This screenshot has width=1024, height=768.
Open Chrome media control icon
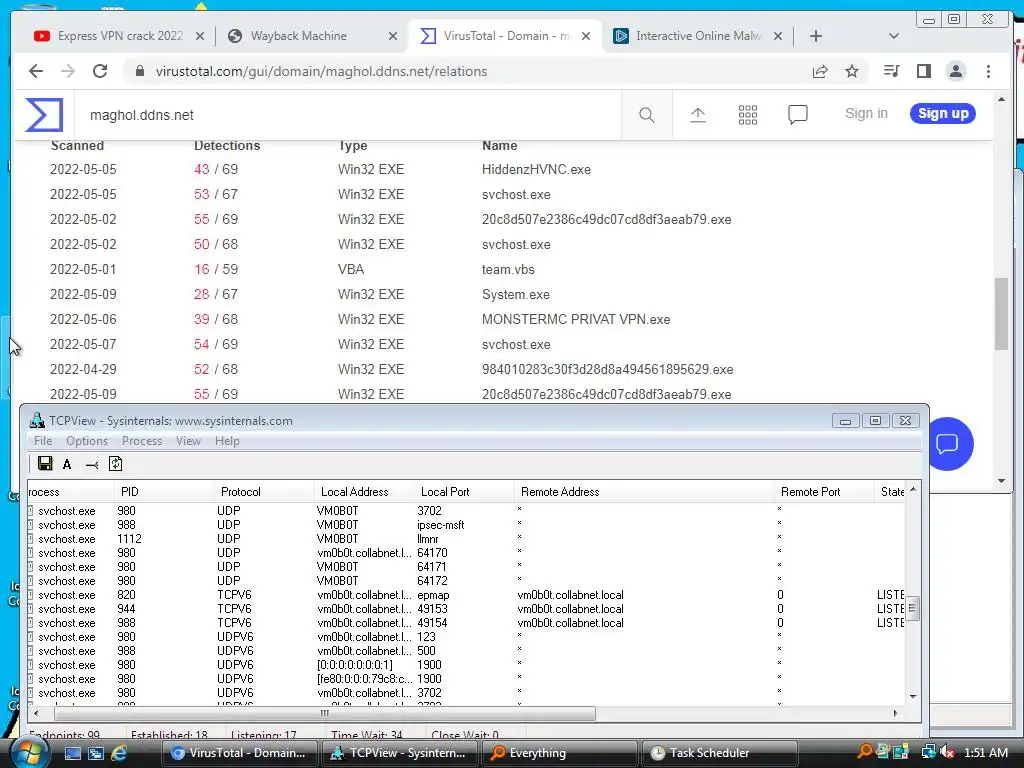(891, 71)
